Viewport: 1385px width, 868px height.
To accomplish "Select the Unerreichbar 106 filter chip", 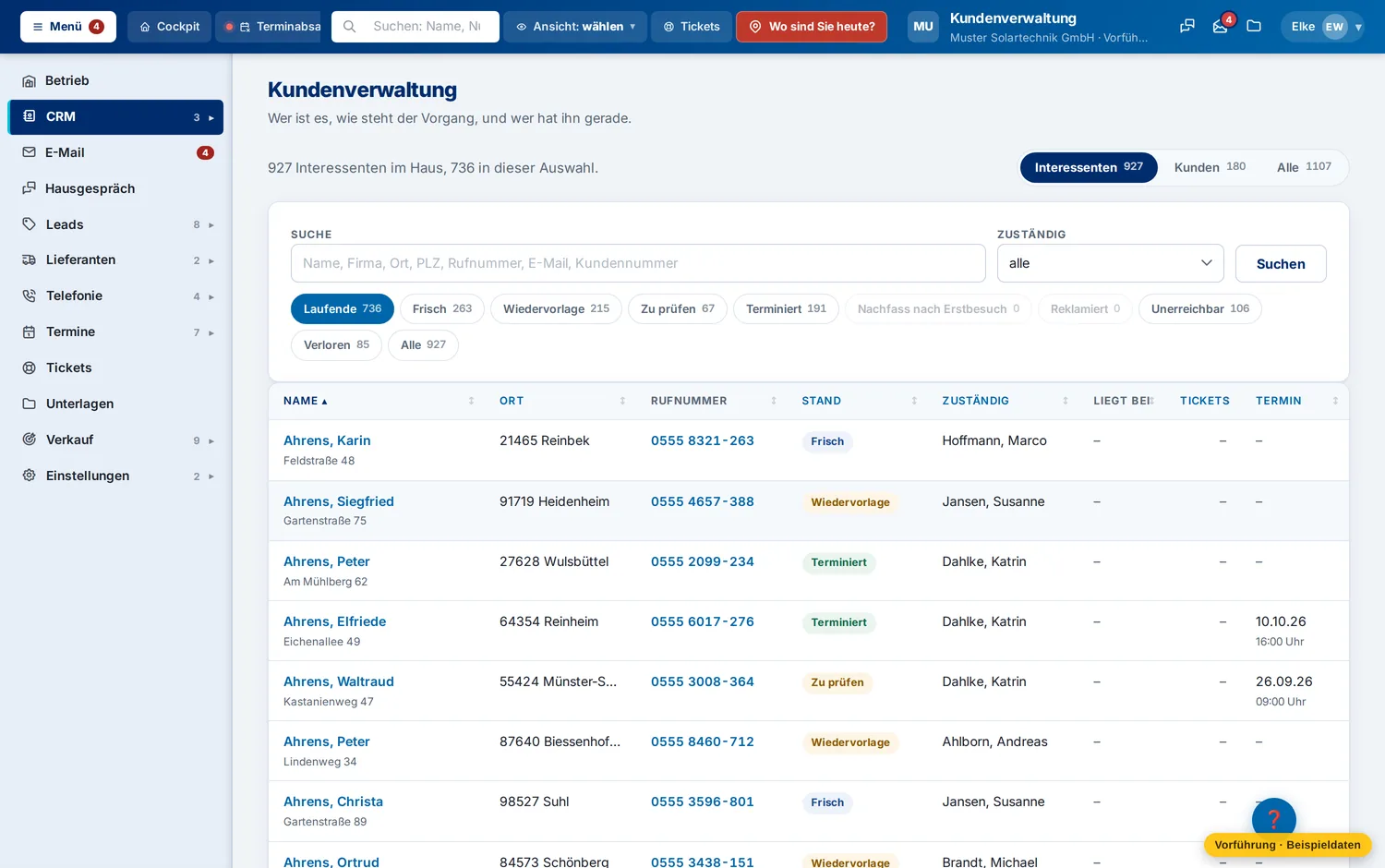I will (1199, 308).
